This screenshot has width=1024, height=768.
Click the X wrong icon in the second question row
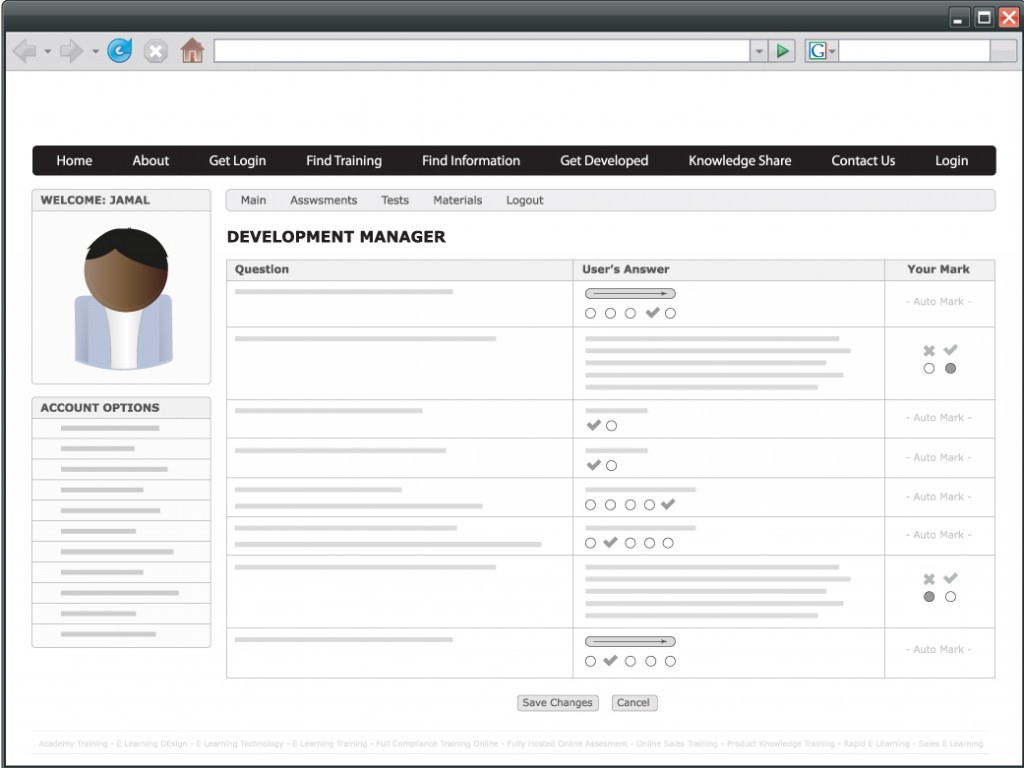(x=929, y=351)
